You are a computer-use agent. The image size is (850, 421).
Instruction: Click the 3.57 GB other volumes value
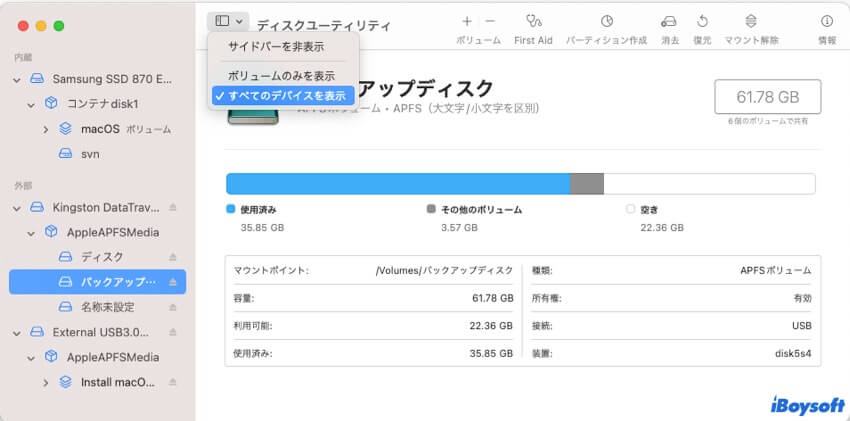(x=459, y=228)
